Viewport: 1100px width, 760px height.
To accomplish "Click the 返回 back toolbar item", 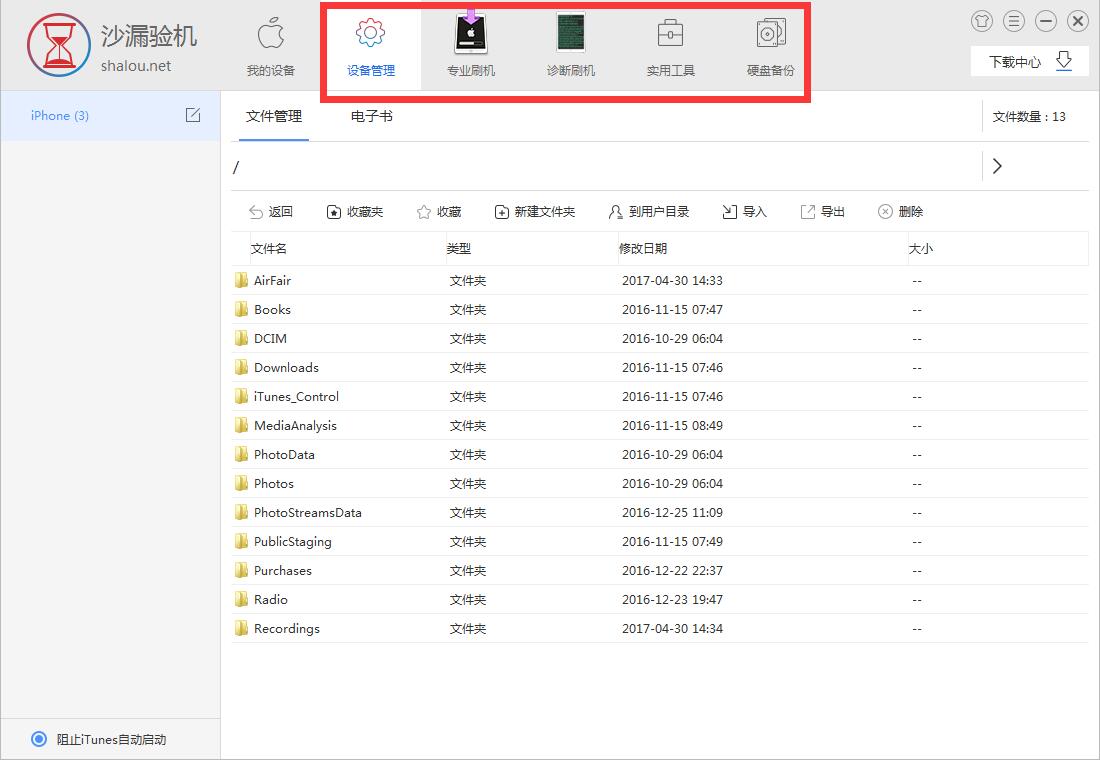I will [x=271, y=211].
